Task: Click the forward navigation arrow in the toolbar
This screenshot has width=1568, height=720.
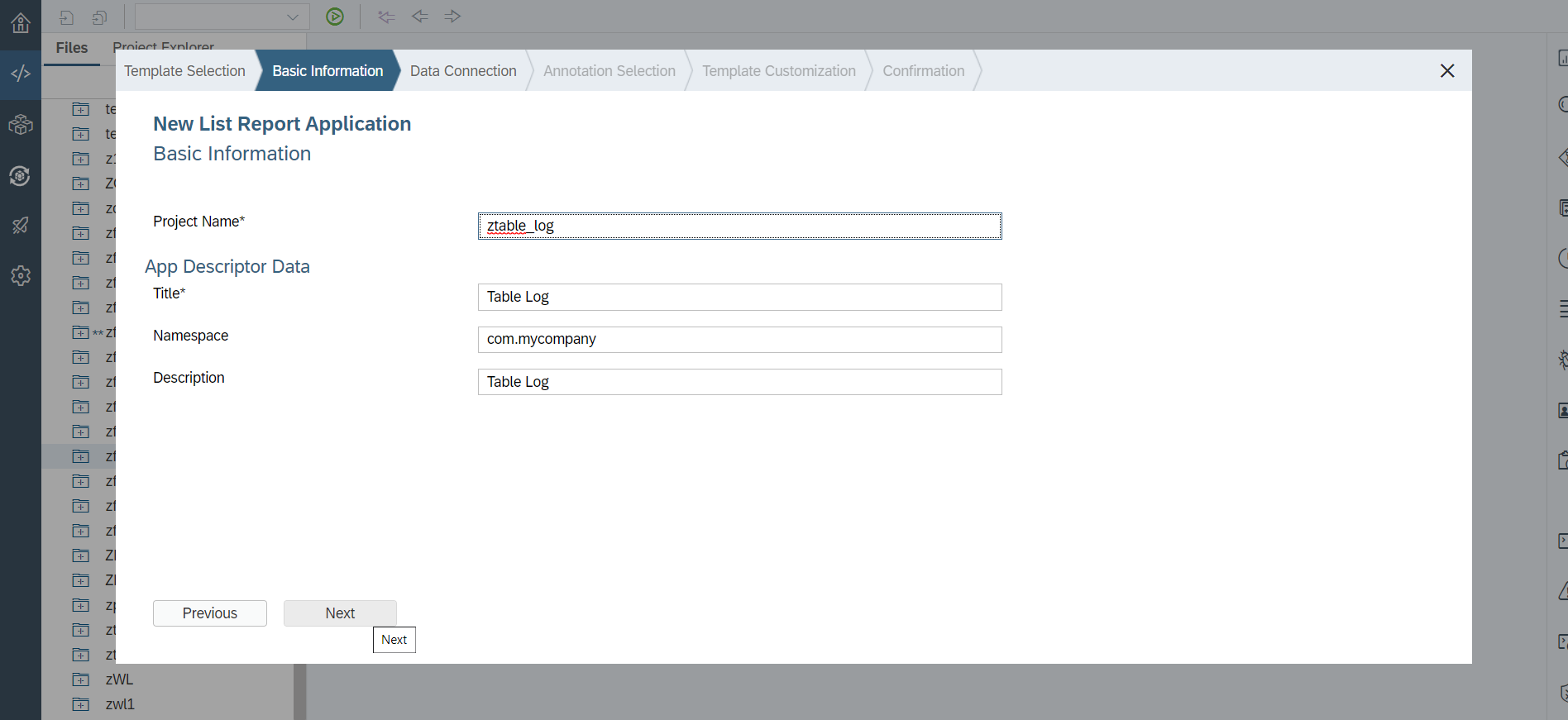Action: 452,17
